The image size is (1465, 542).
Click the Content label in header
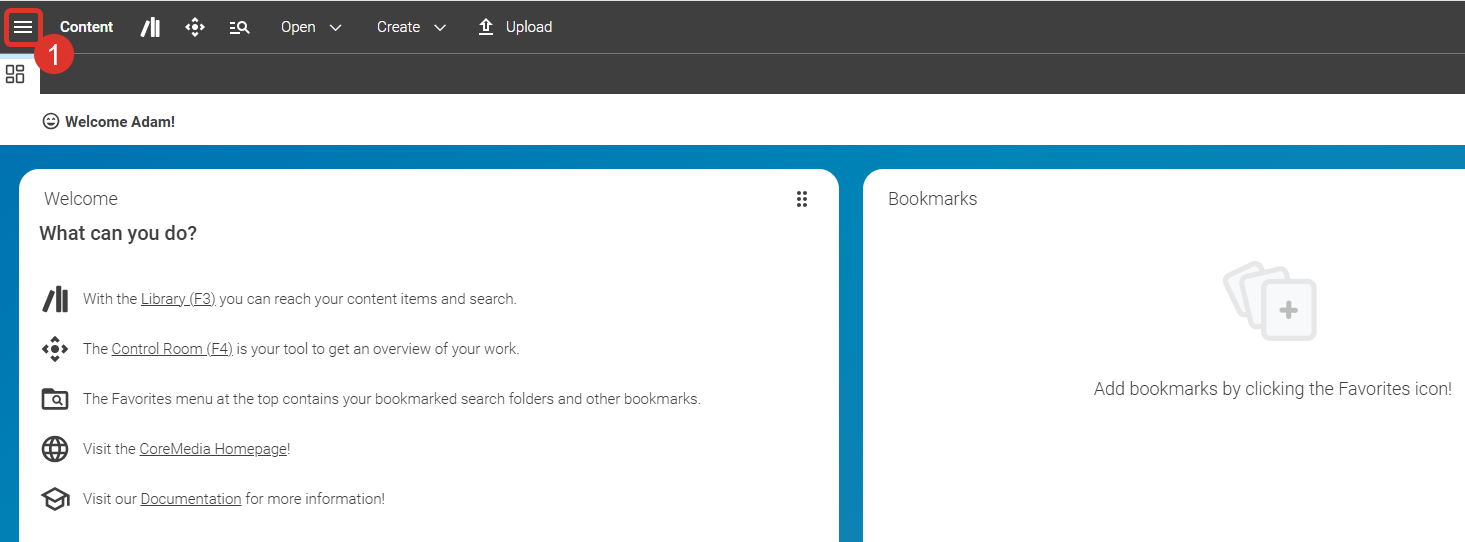[x=87, y=27]
